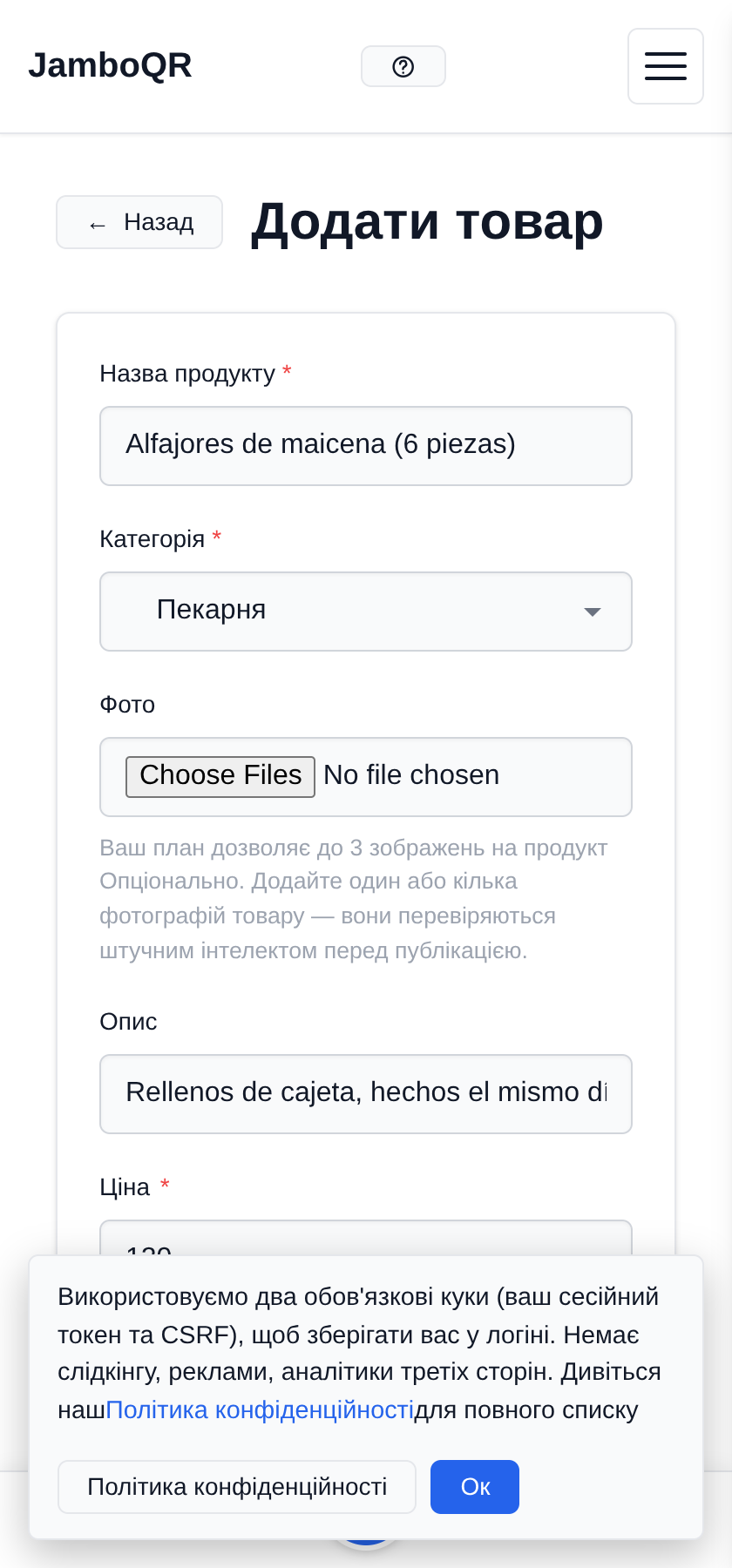Click the Додати товар page heading

427,222
